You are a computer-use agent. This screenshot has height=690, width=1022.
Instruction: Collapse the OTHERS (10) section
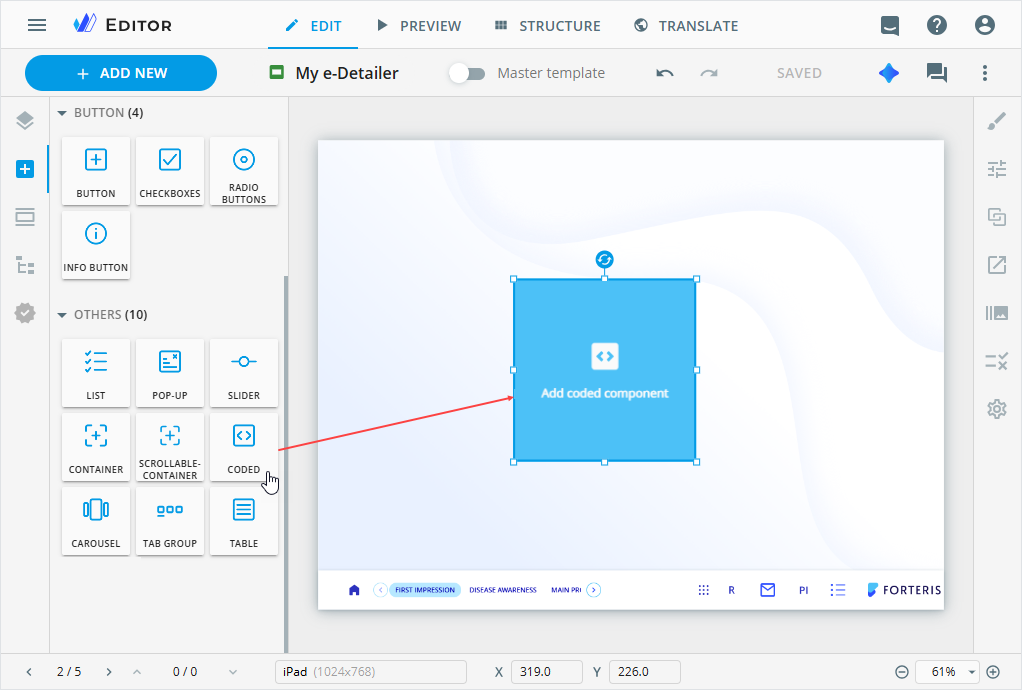click(x=62, y=315)
